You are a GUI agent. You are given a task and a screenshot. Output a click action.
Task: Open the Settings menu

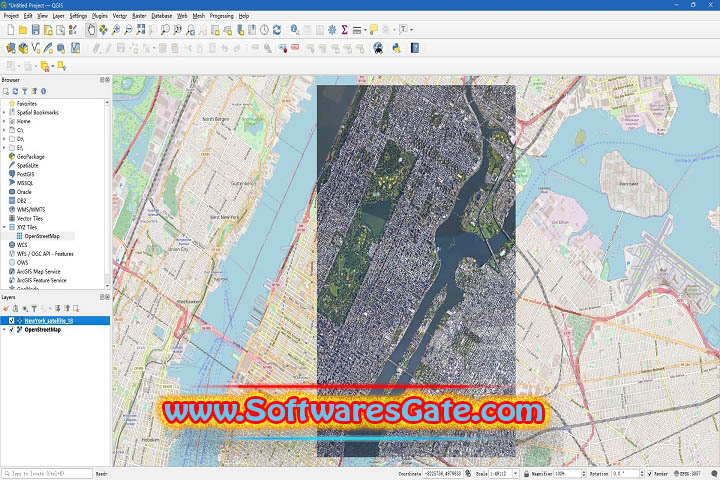[78, 16]
